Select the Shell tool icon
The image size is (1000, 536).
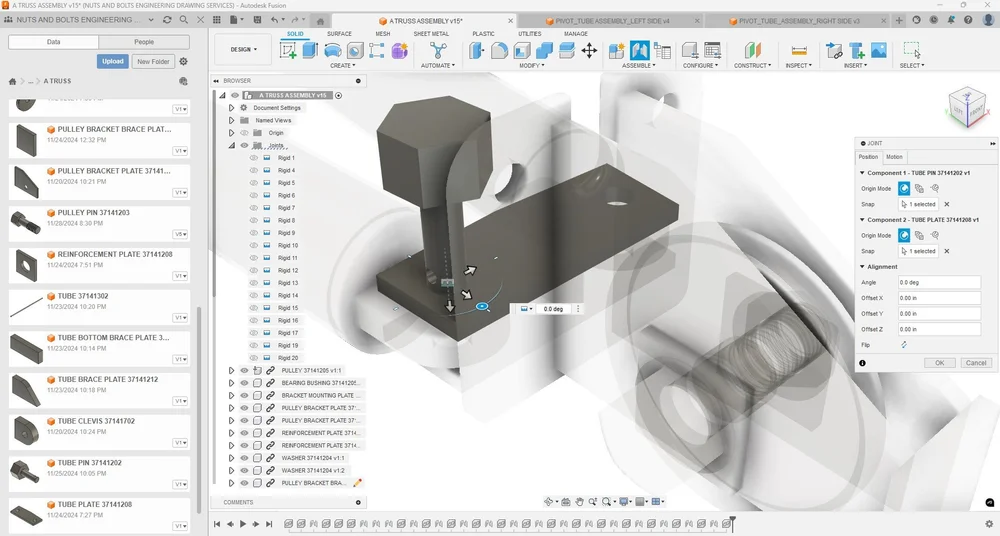[522, 50]
